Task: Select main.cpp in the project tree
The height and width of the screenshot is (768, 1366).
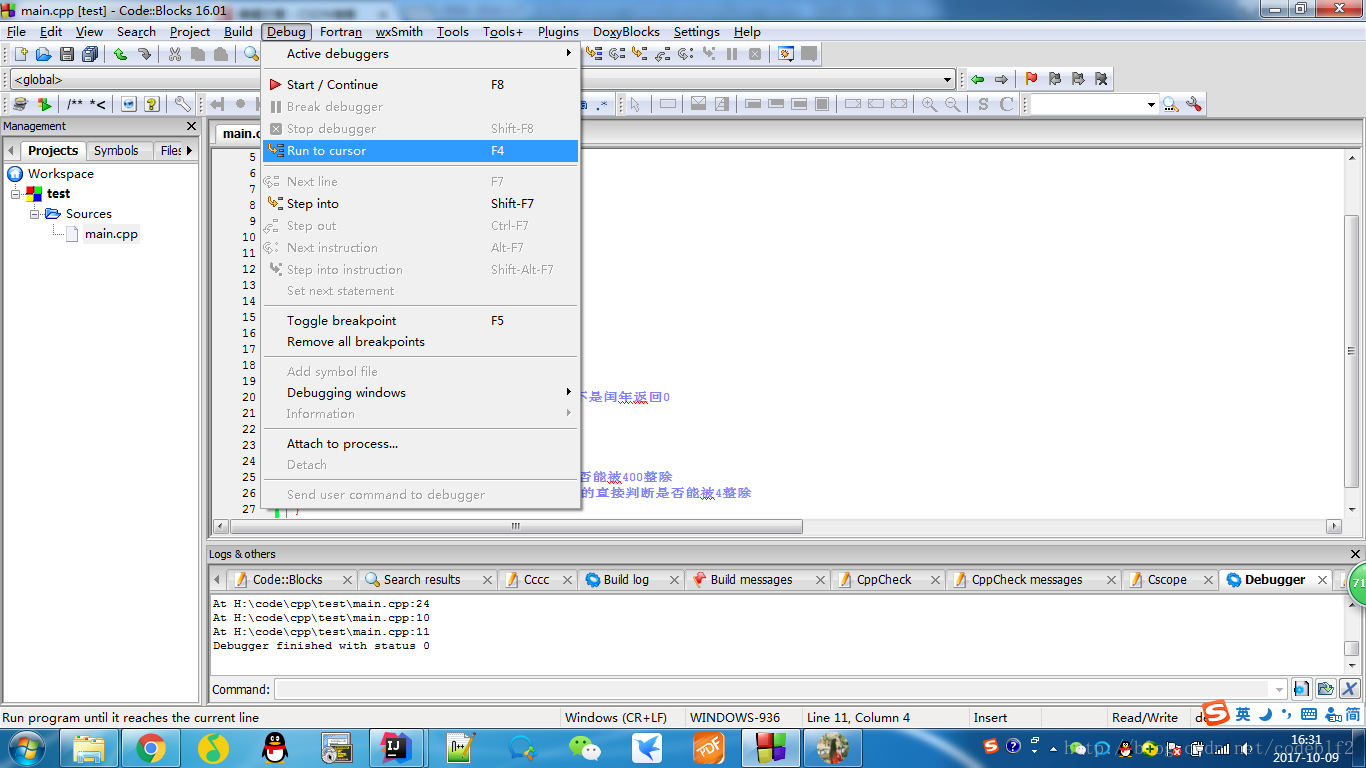Action: (111, 234)
